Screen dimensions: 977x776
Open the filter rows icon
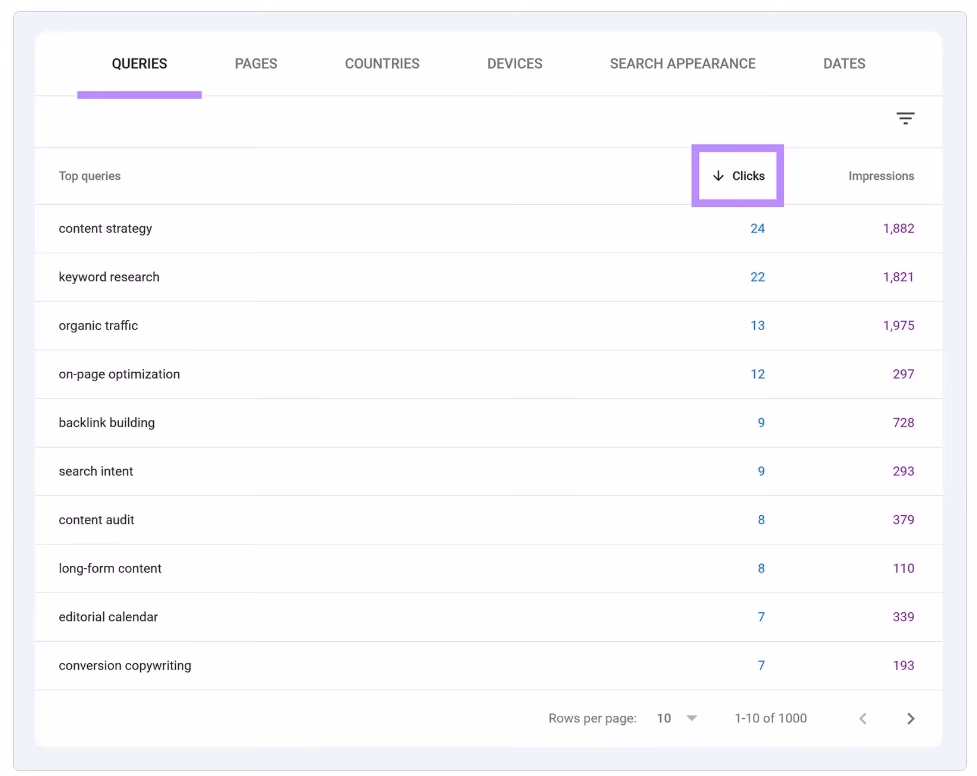click(905, 118)
